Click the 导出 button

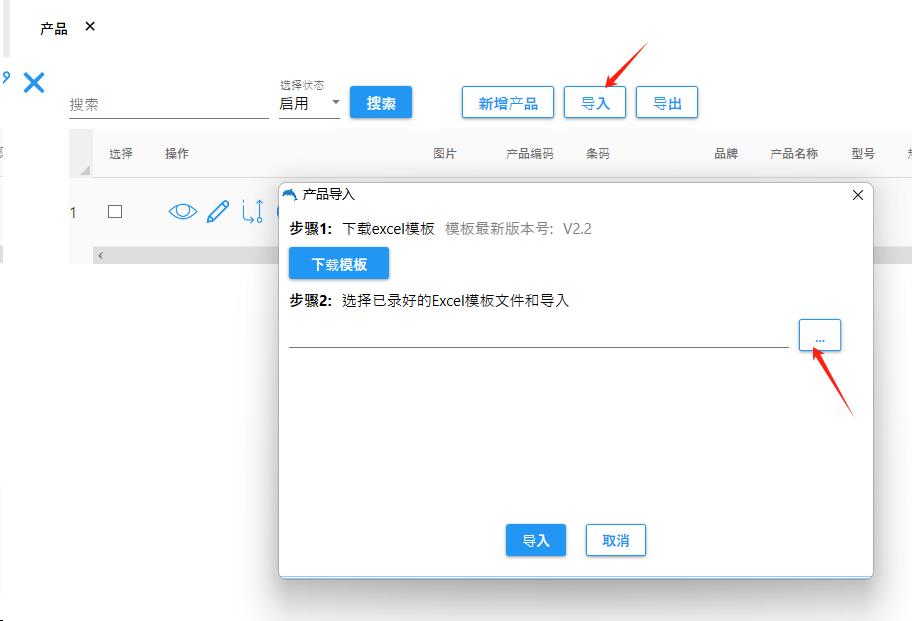pos(667,103)
